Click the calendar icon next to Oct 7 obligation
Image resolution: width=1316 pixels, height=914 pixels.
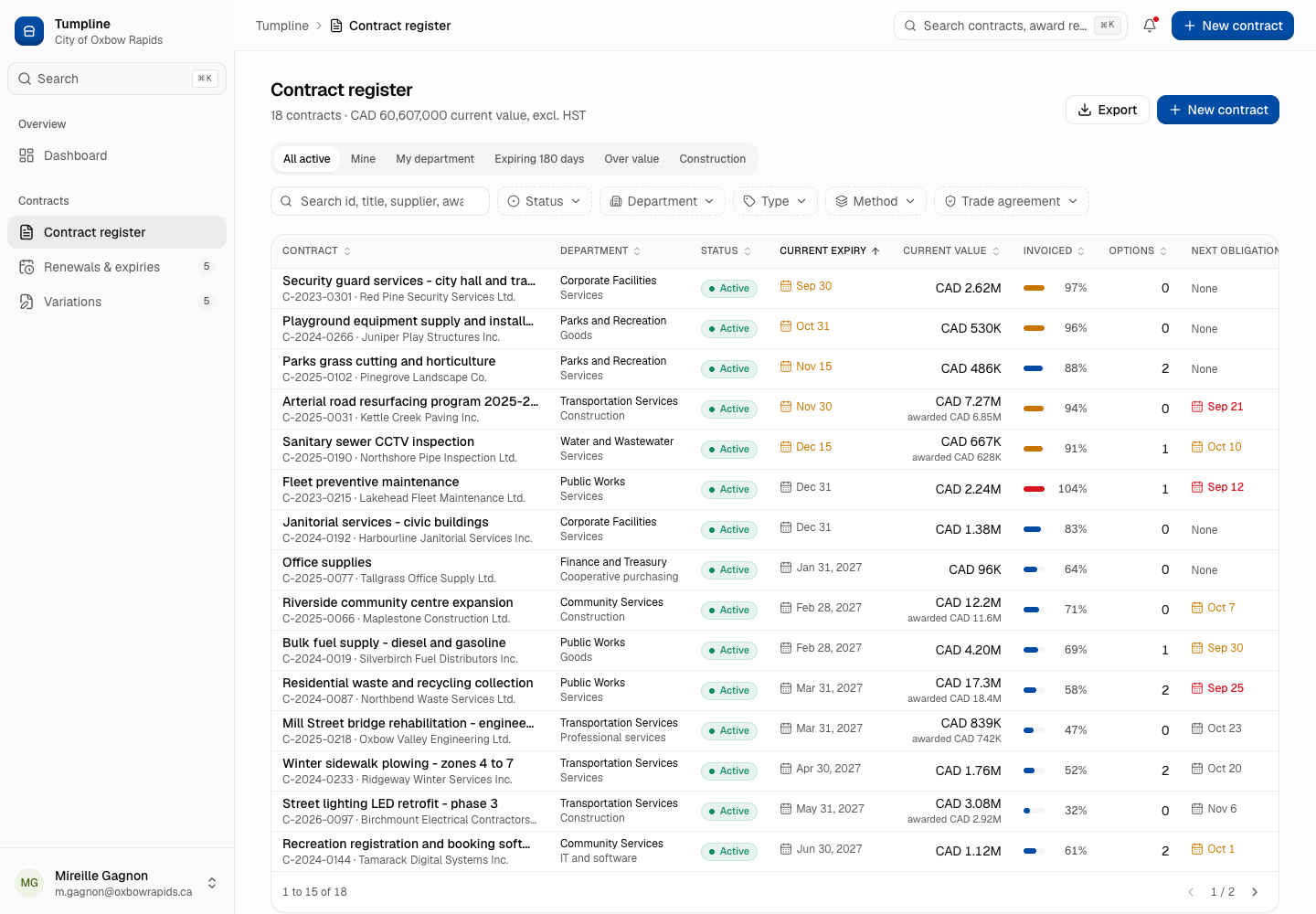[1197, 608]
